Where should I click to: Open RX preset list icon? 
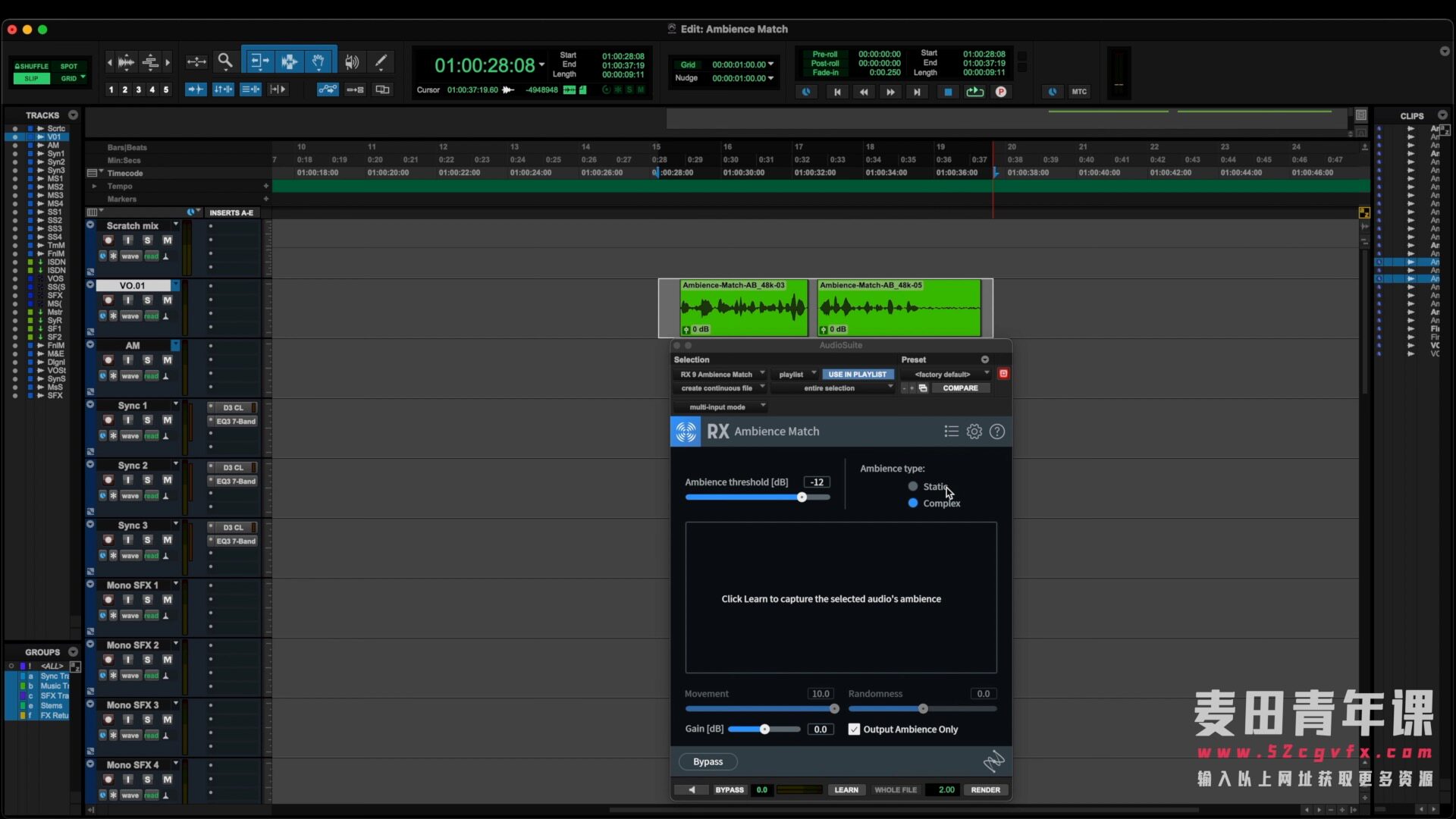click(951, 431)
